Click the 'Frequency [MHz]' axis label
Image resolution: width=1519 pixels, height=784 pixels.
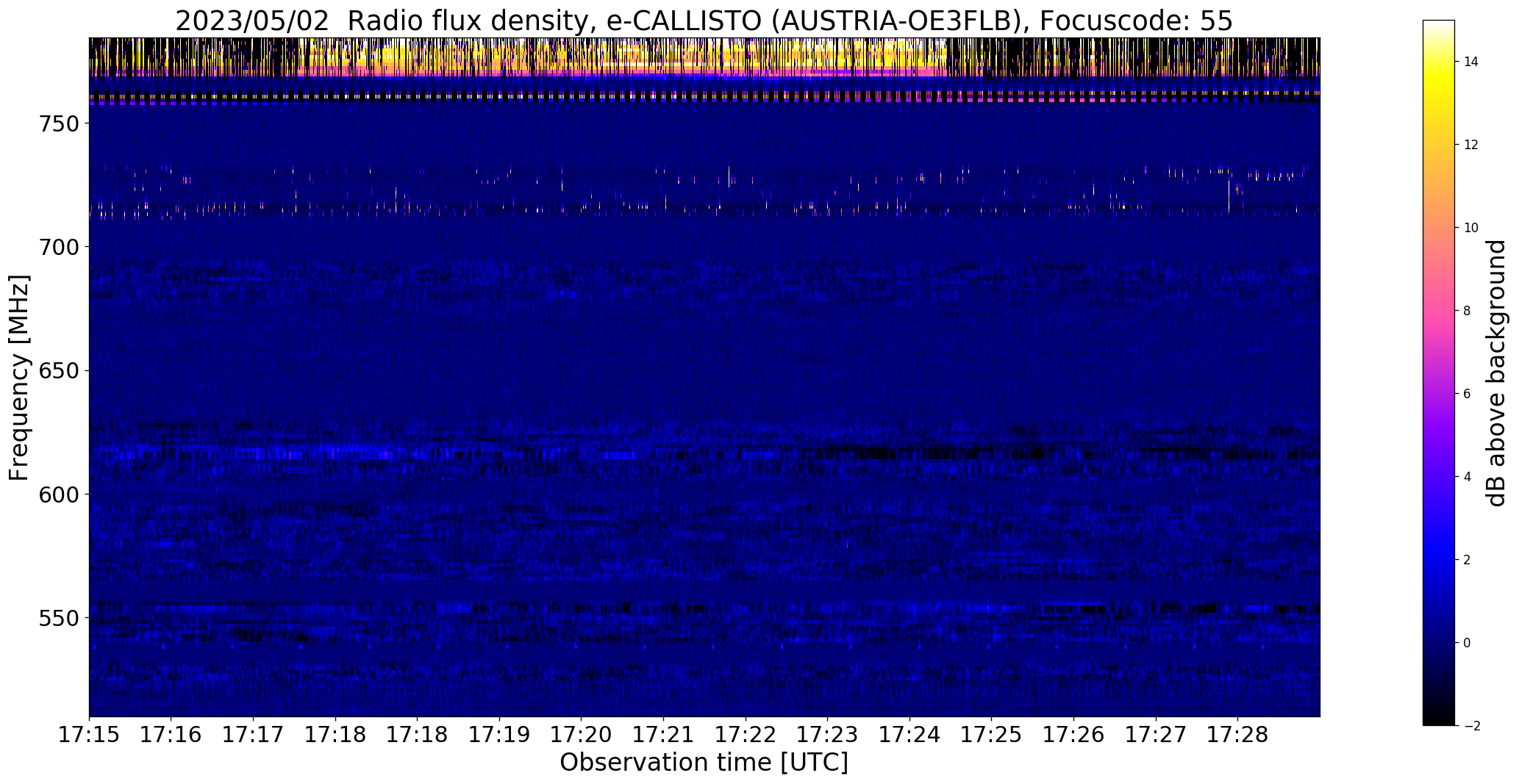pos(19,378)
